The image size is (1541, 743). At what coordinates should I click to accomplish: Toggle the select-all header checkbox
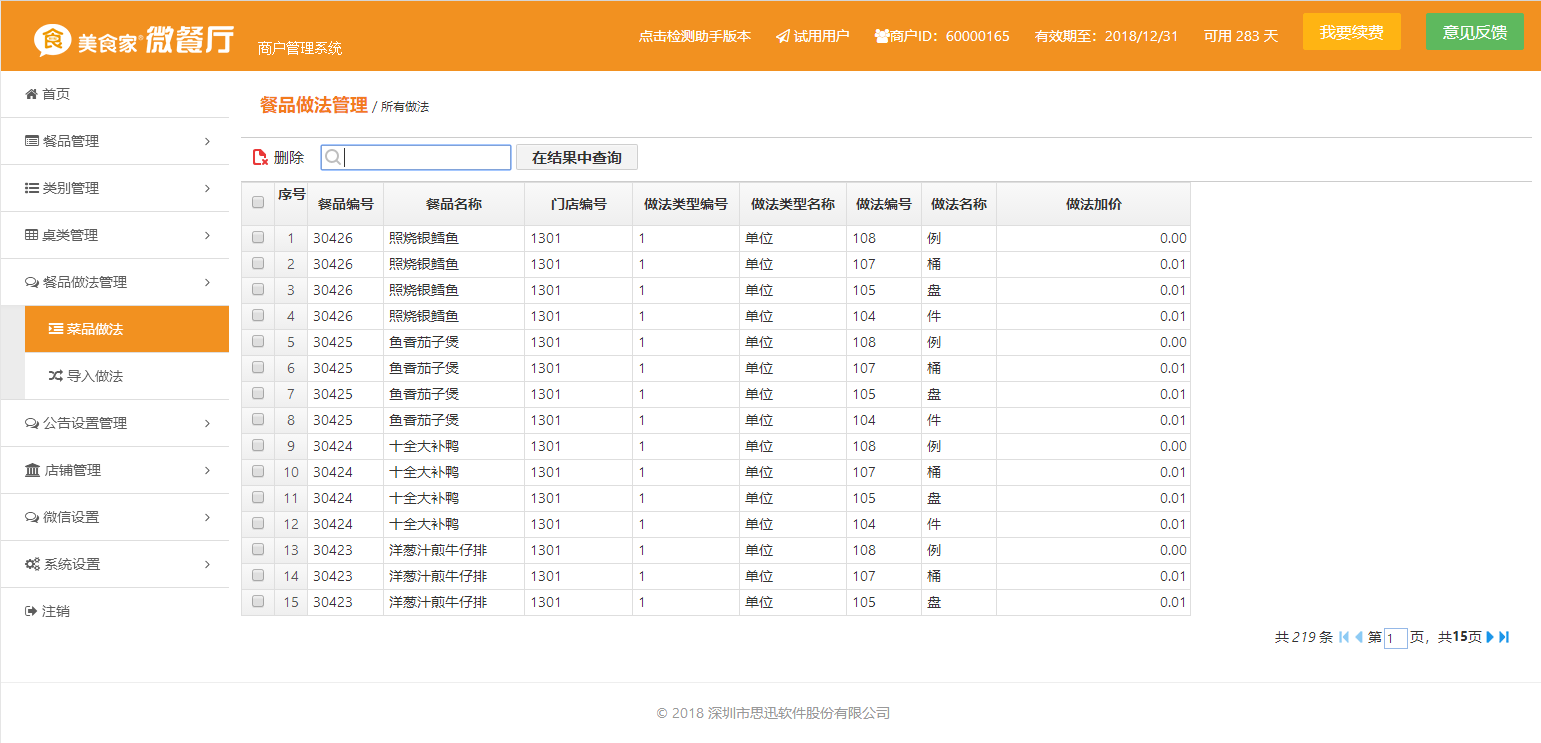[258, 202]
